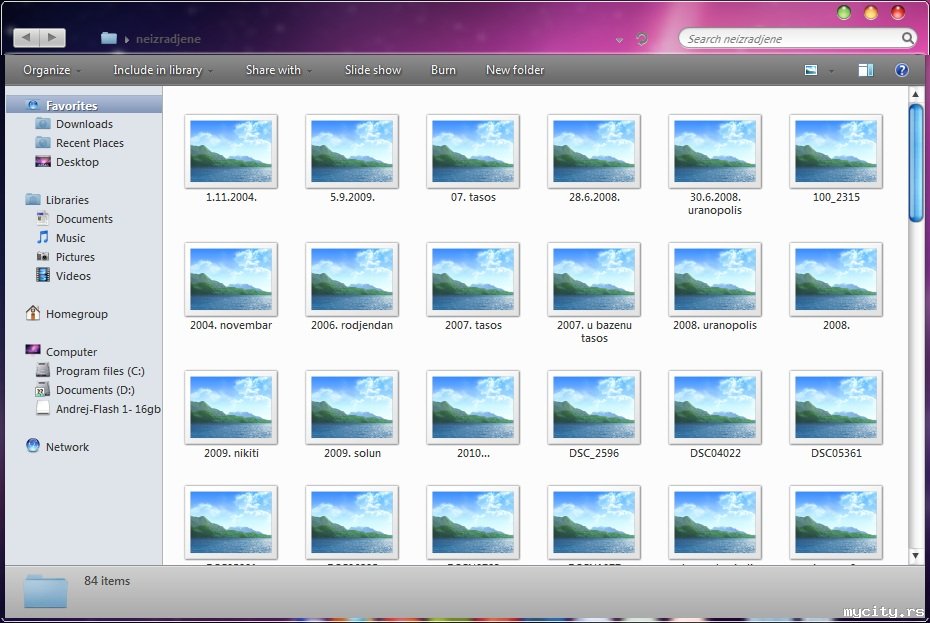Open Documents (D:) drive
The width and height of the screenshot is (930, 623).
pos(95,390)
